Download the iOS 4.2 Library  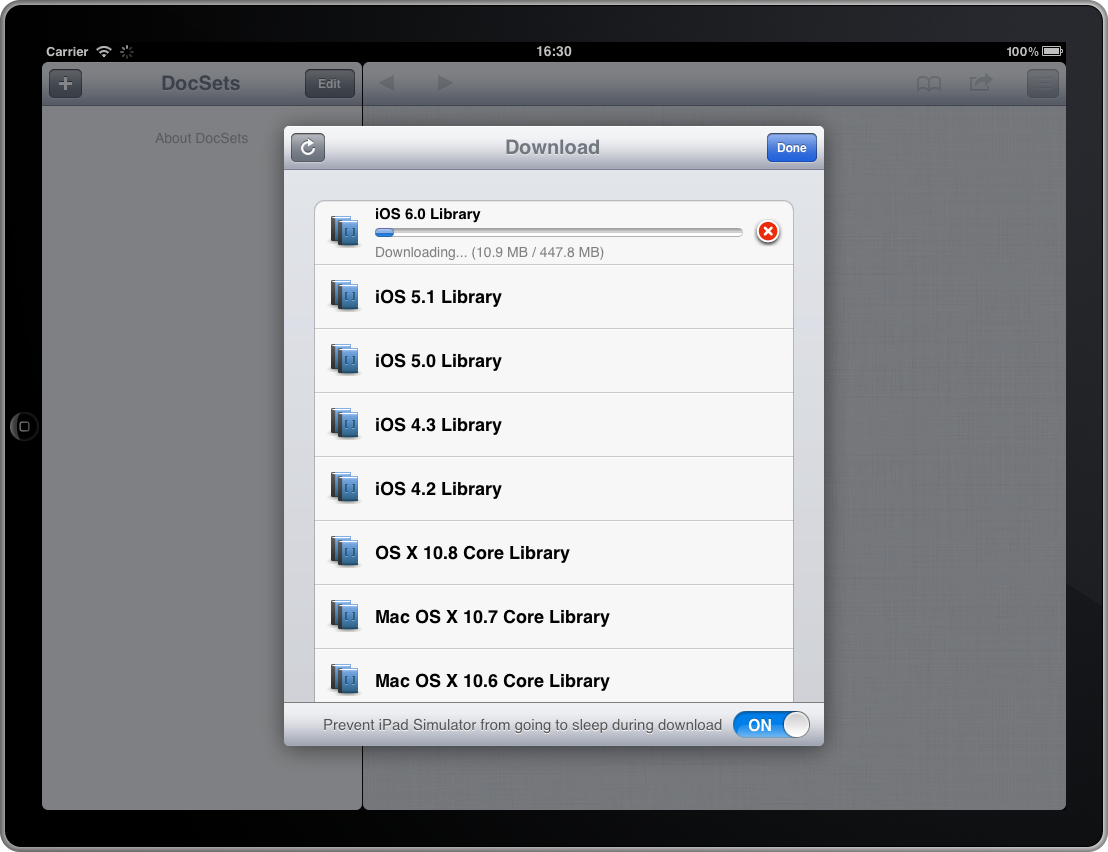(x=553, y=489)
